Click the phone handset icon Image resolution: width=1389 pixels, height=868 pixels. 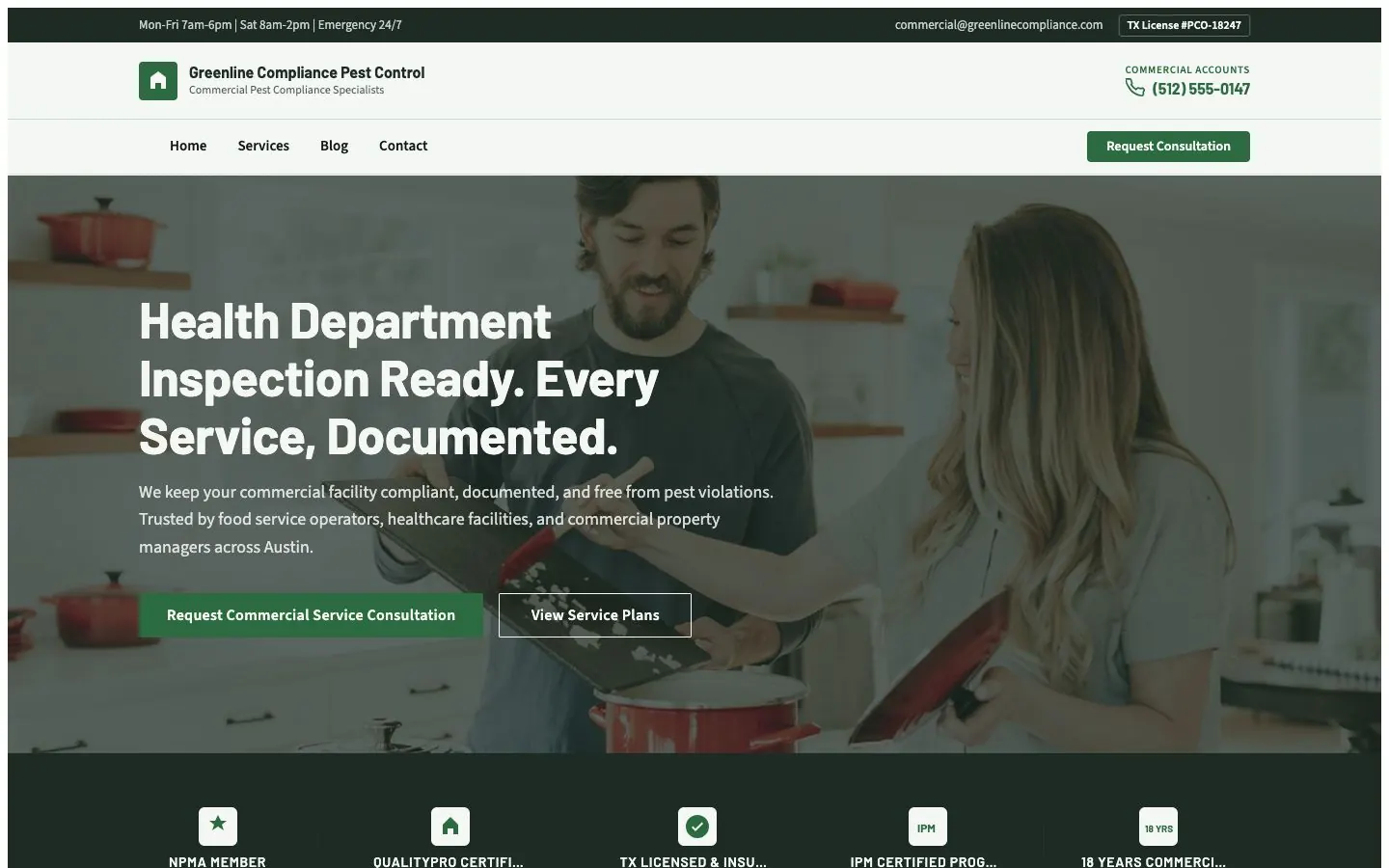(1134, 88)
